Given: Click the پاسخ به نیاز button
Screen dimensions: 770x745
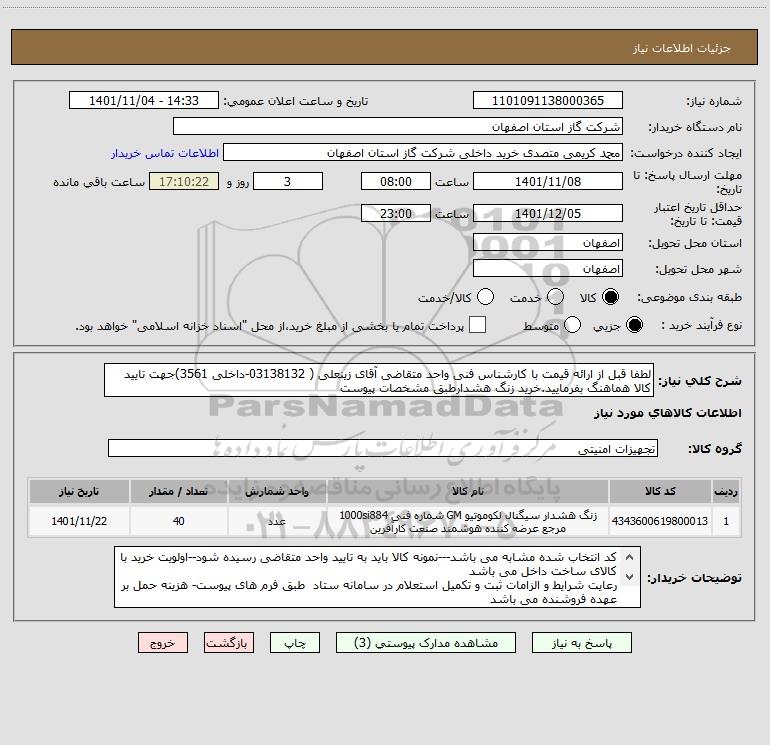Looking at the screenshot, I should pos(581,643).
